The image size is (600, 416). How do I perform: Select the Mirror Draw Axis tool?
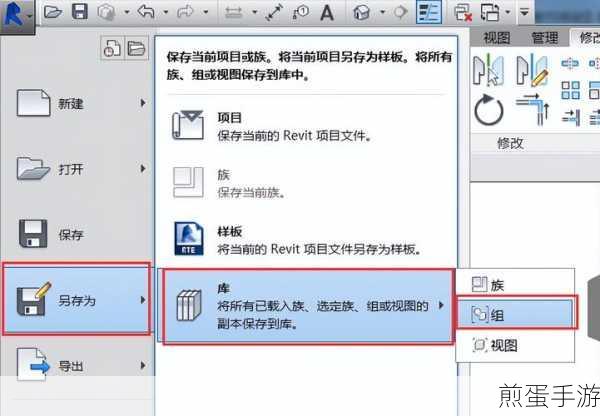point(533,70)
